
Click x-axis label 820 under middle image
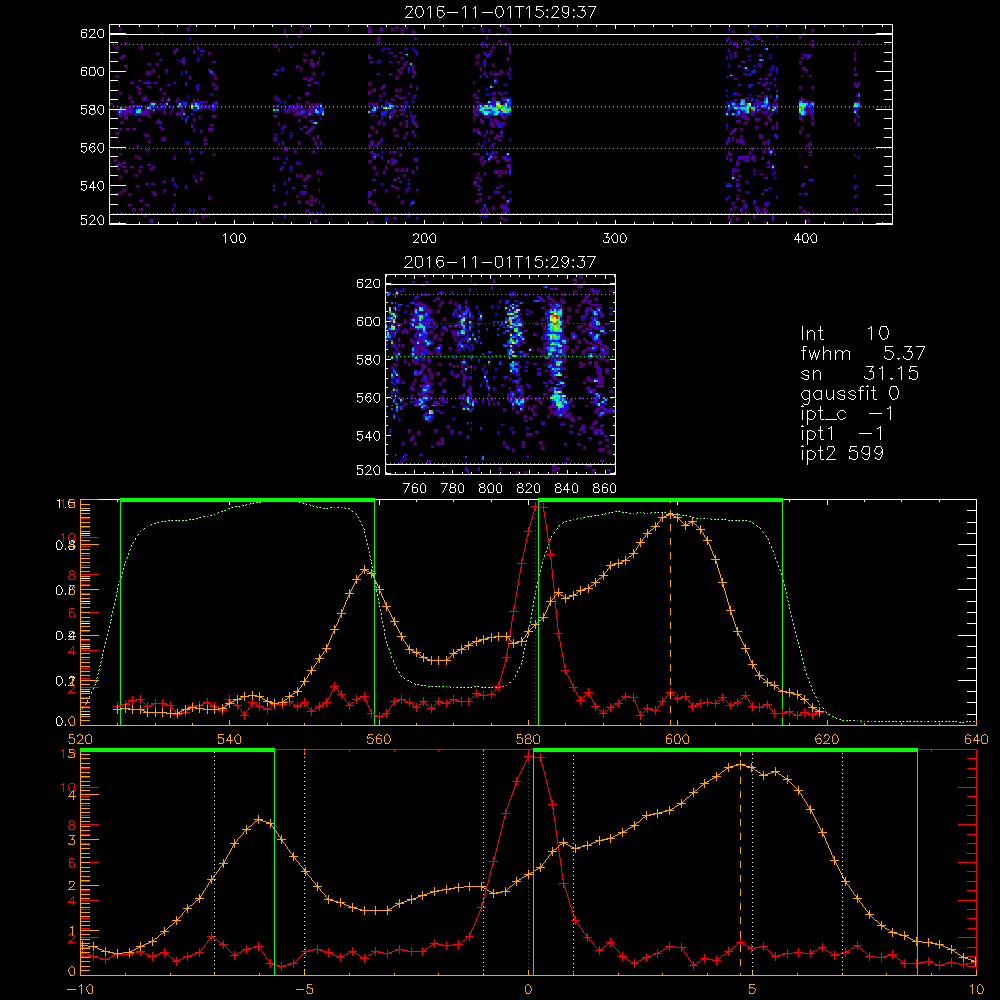tap(528, 489)
